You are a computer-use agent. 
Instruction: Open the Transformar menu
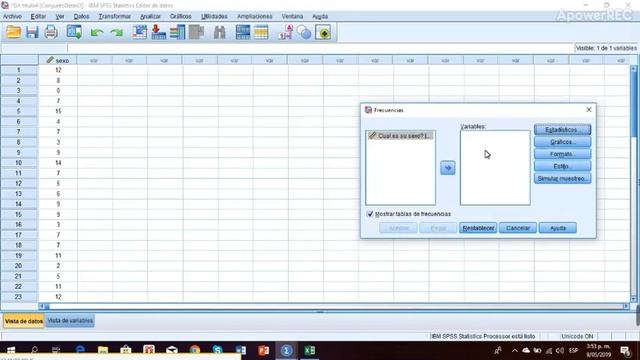pos(114,16)
